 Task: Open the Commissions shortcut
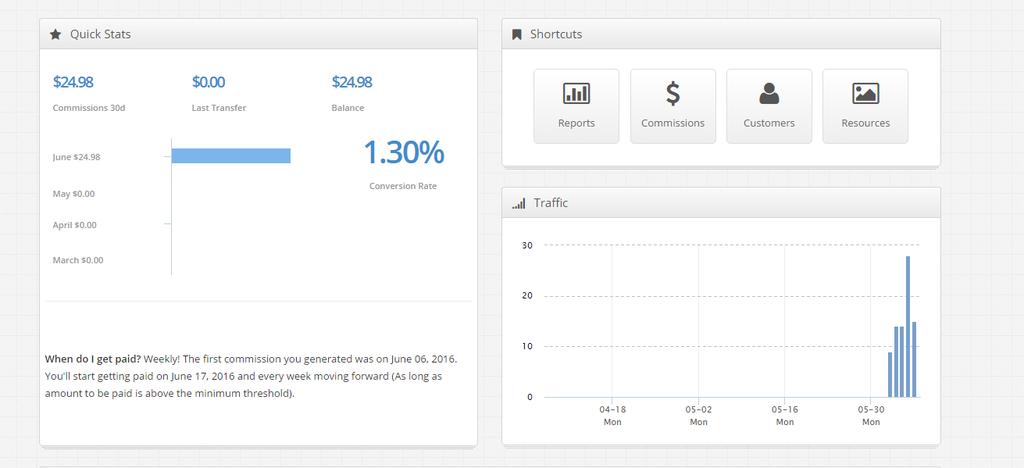673,106
